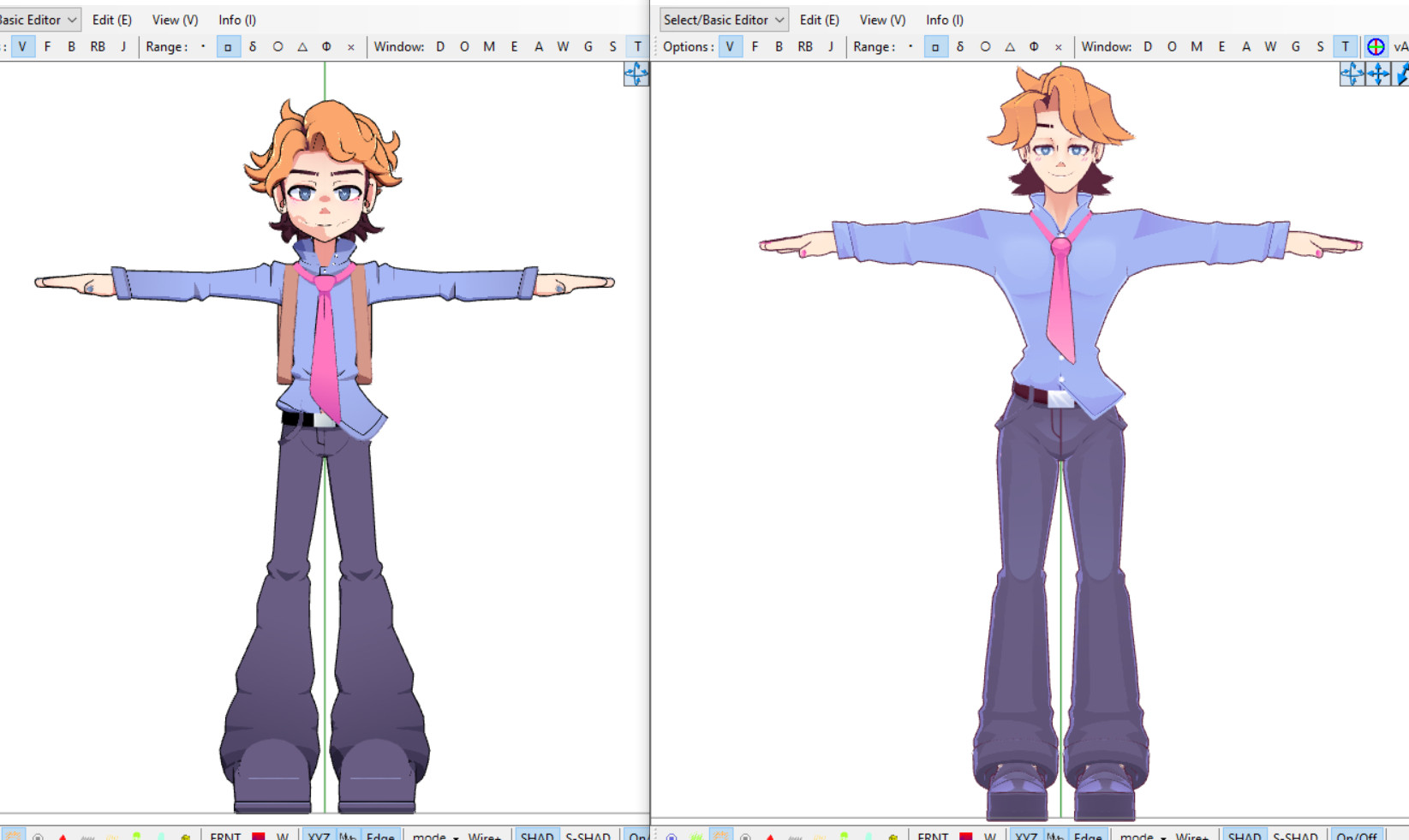This screenshot has width=1409, height=840.
Task: Open window S in right toolbar
Action: click(1320, 46)
